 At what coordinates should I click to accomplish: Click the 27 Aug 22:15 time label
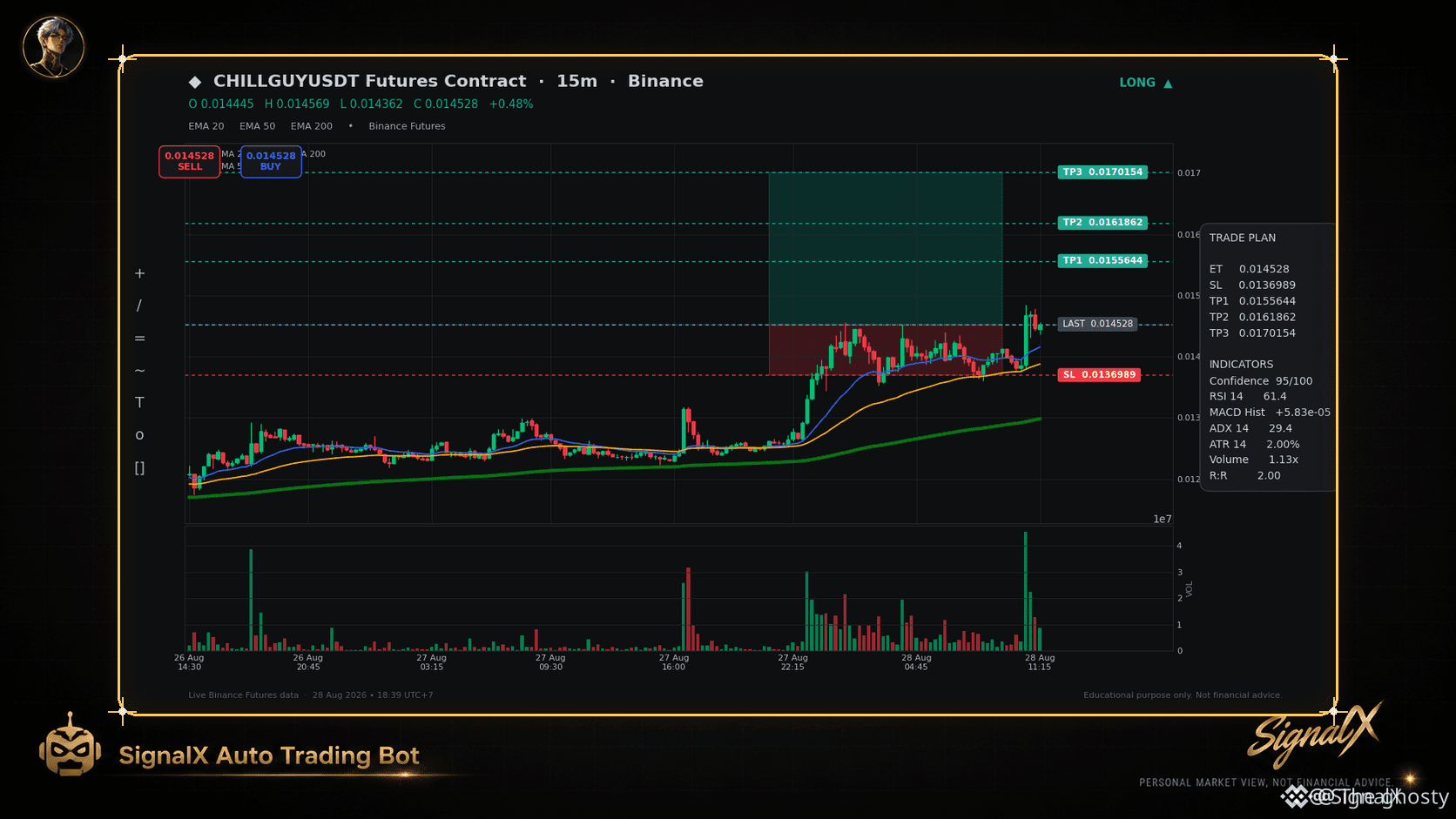792,662
